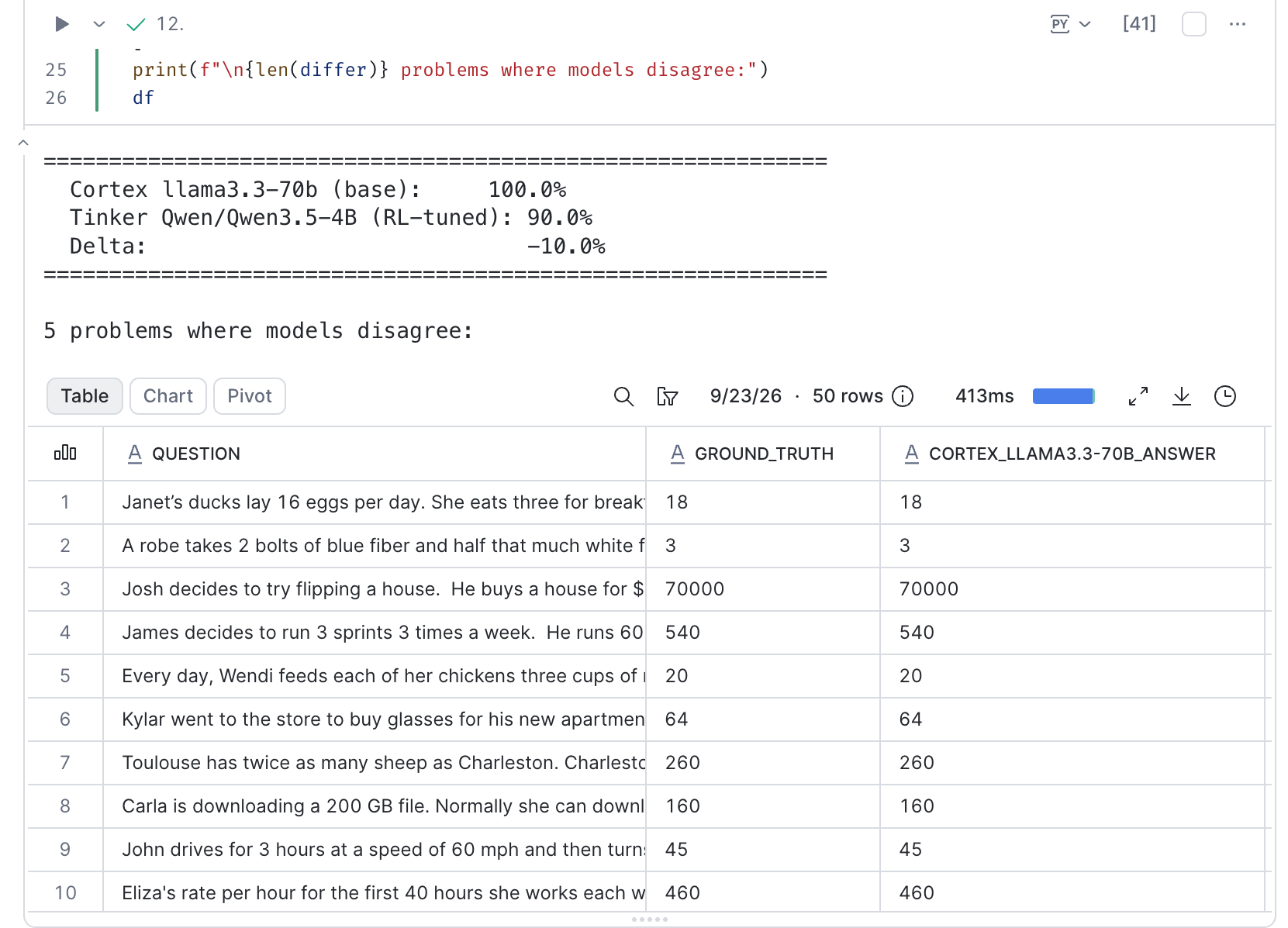Select the Josh flipping a house cell
1288x928 pixels.
click(375, 589)
